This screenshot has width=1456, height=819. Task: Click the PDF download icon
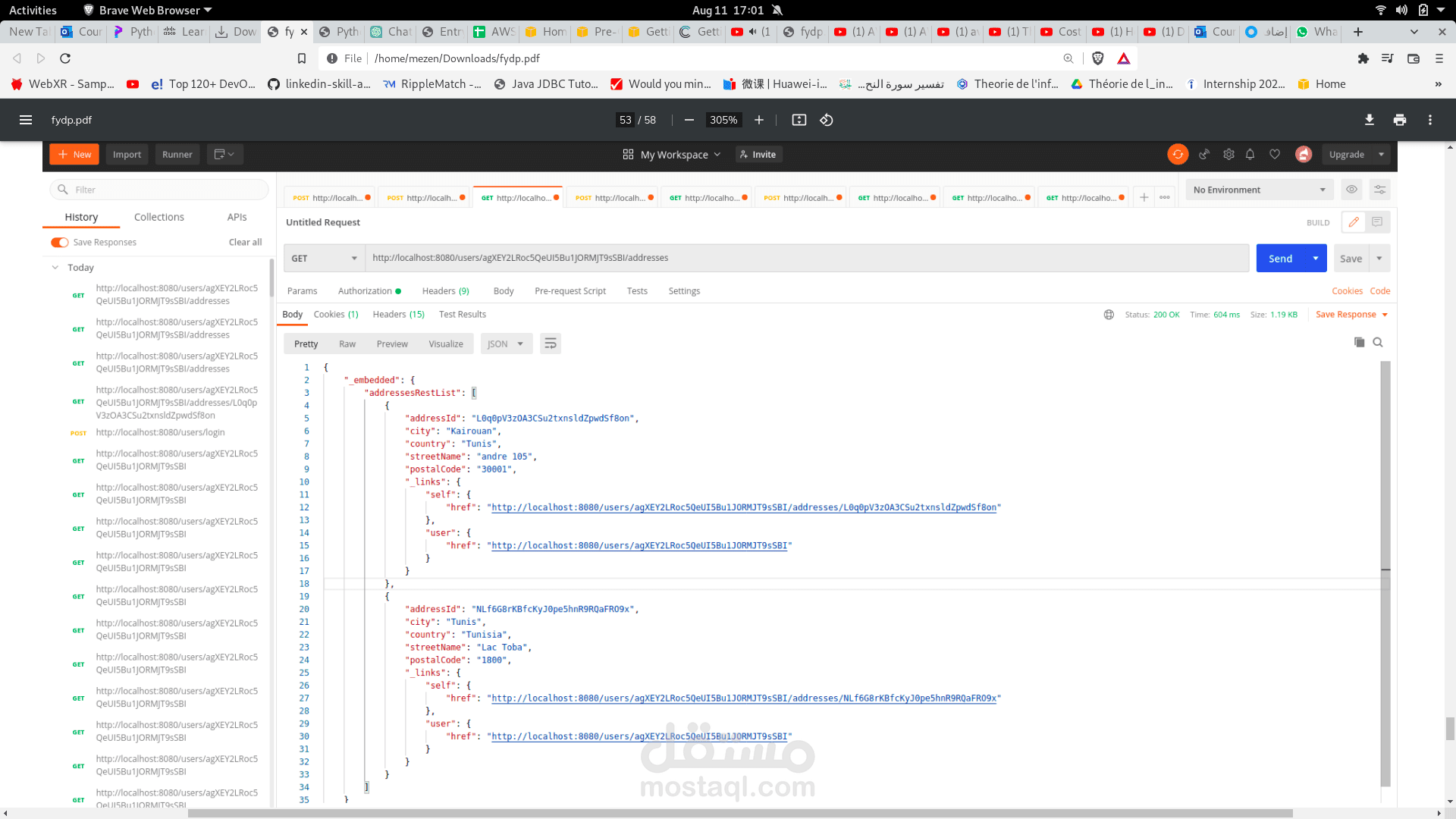[1369, 120]
